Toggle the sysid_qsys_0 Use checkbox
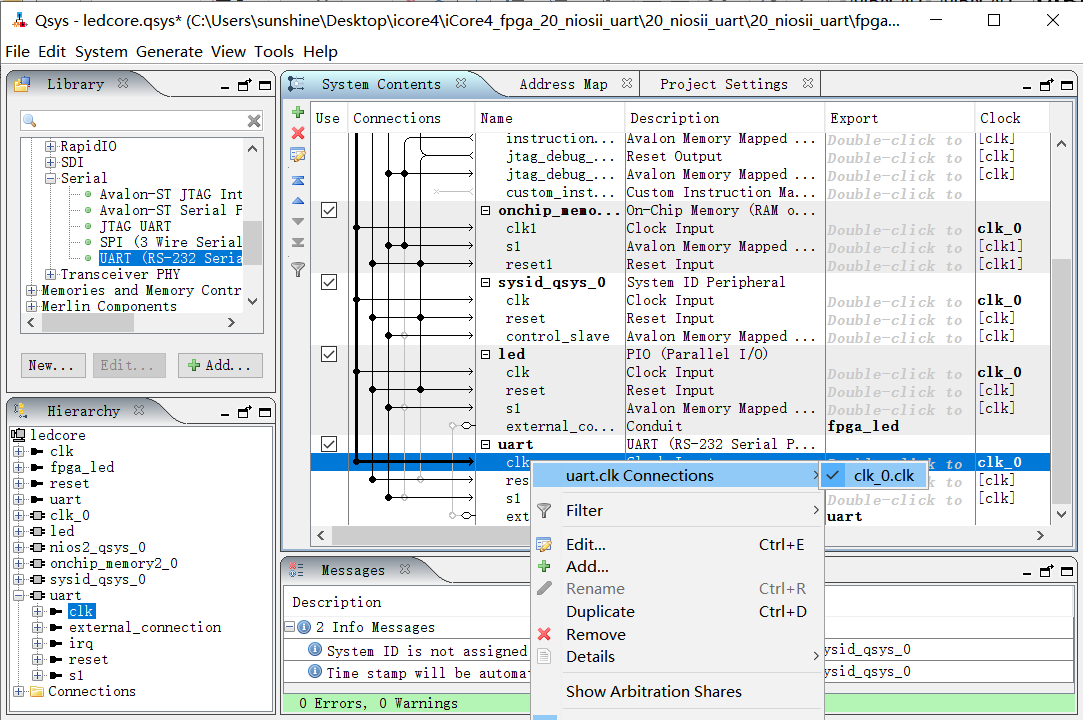 tap(328, 283)
